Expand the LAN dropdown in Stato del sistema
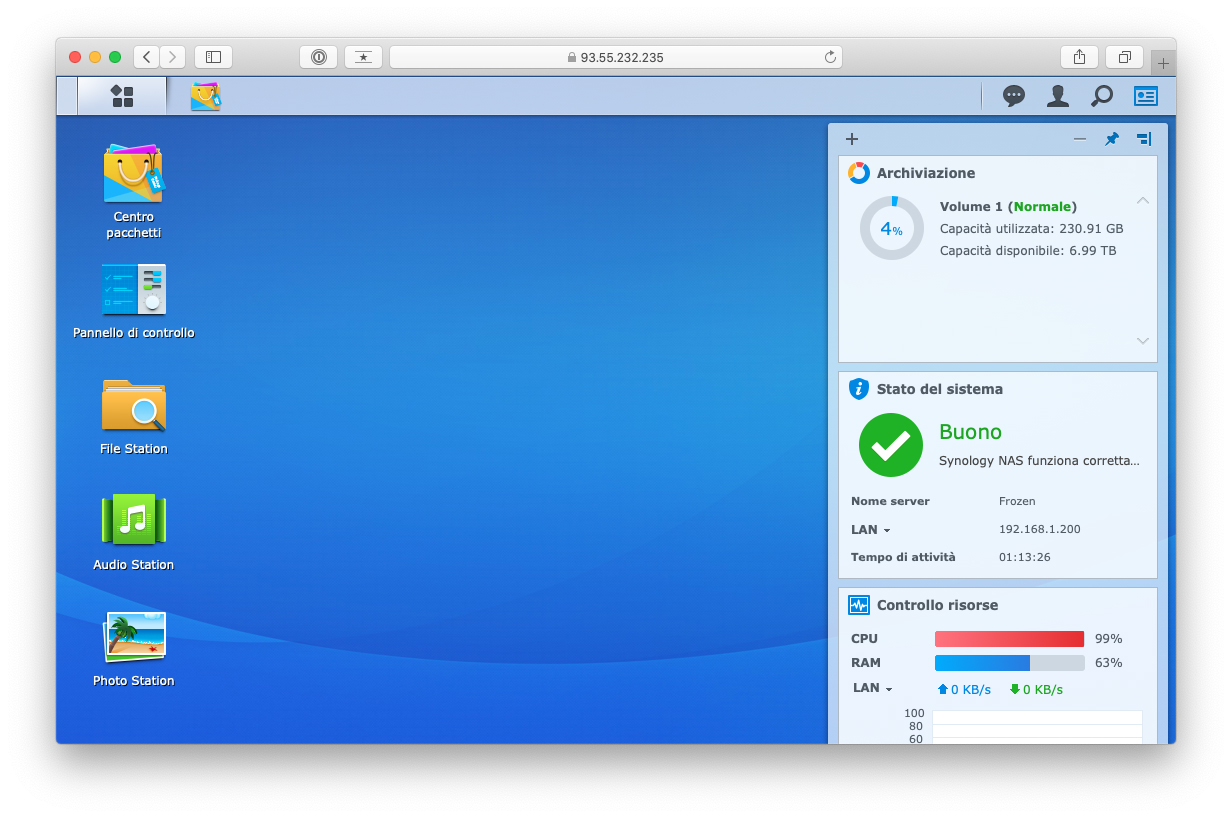Screen dimensions: 1232x818 871,529
